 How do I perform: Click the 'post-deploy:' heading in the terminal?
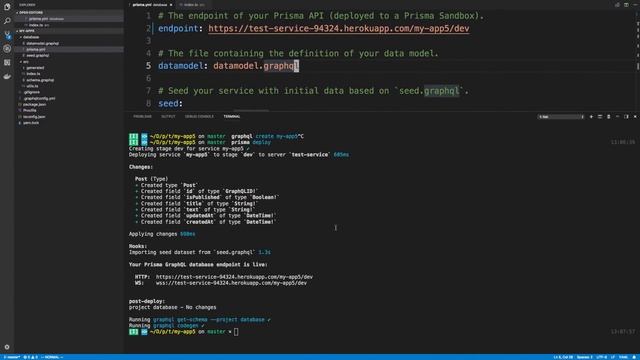tap(147, 301)
